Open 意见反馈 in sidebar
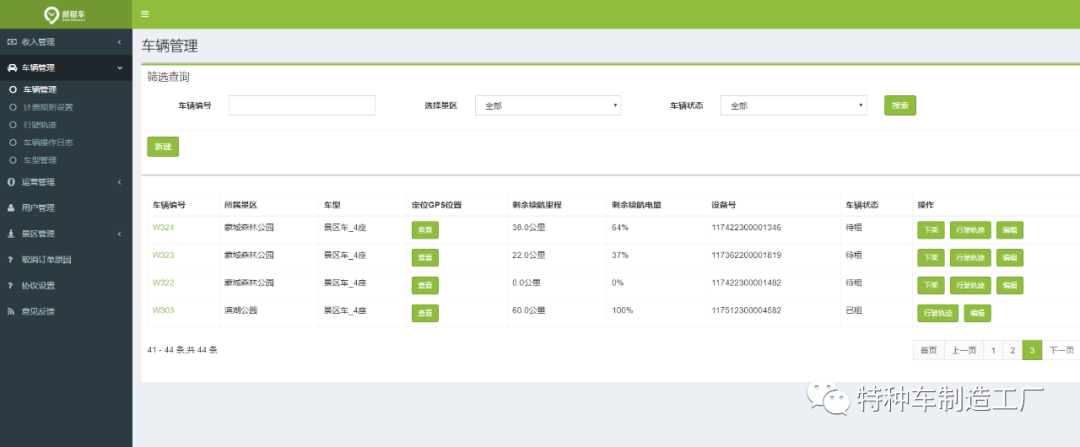The height and width of the screenshot is (447, 1080). click(x=38, y=311)
